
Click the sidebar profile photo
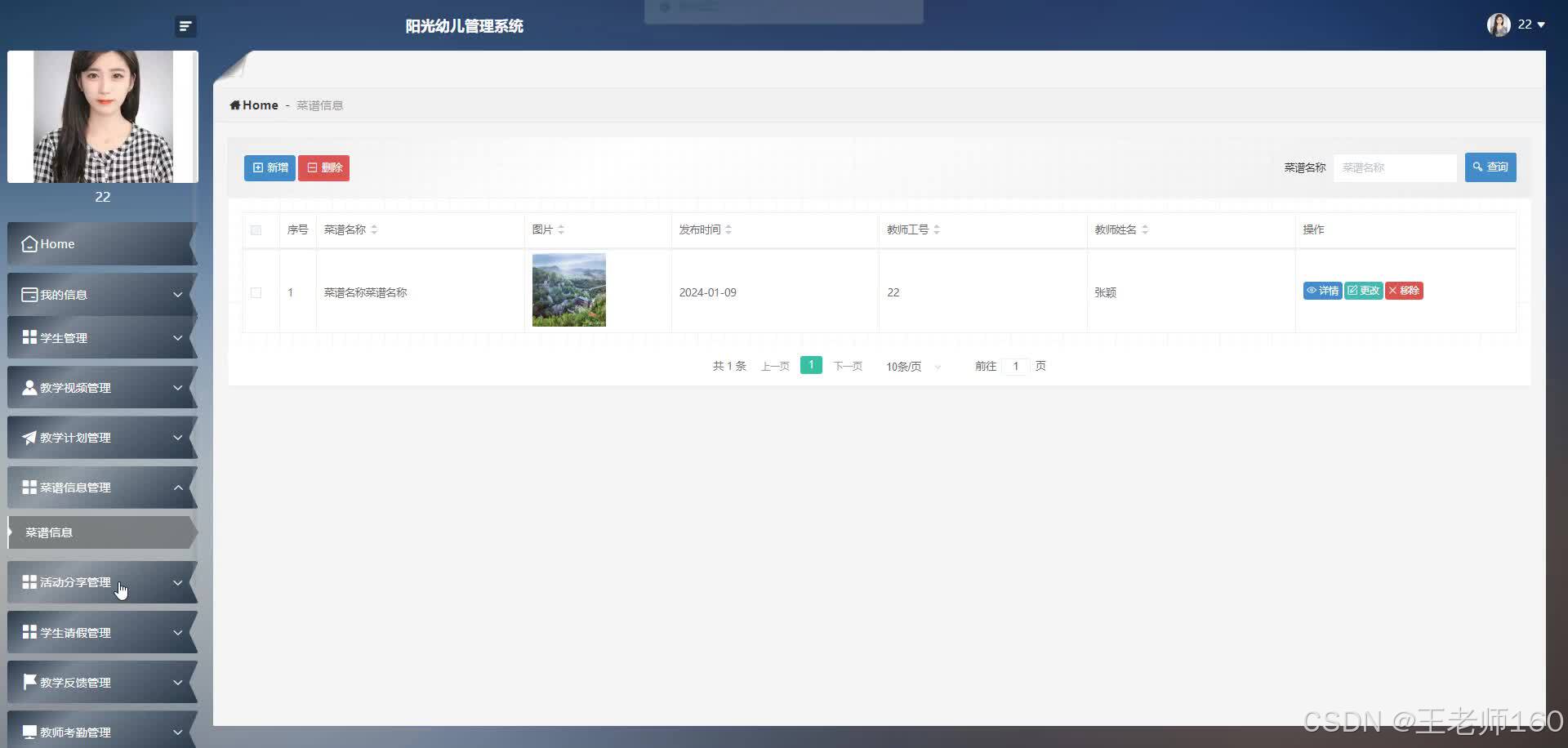click(x=103, y=117)
